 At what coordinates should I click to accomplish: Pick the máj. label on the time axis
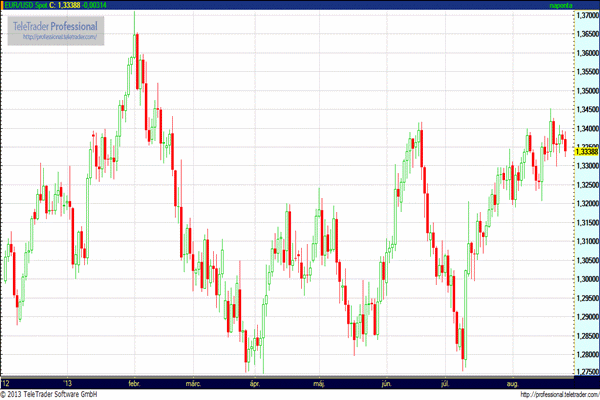coord(320,383)
